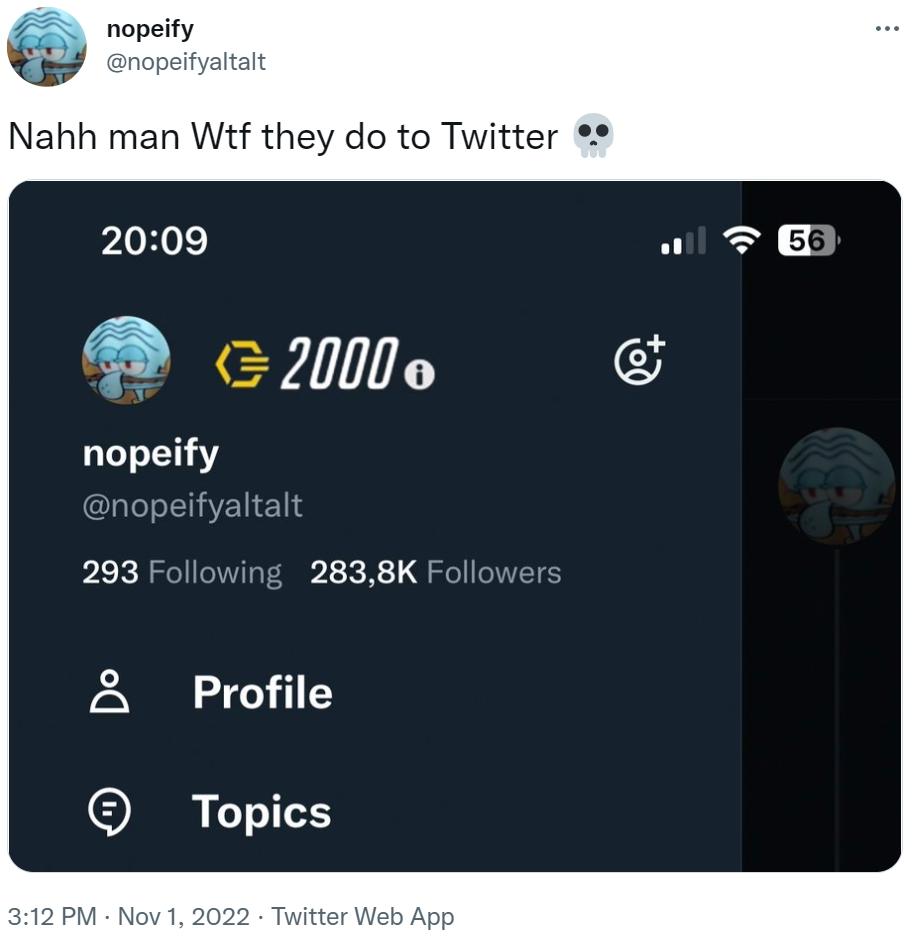Click the drawer profile picture of nopeify
This screenshot has width=912, height=944.
125,362
